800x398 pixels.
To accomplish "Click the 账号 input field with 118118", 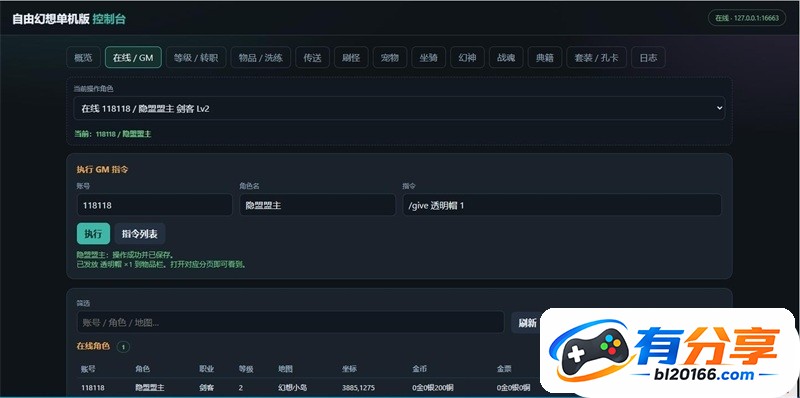I will click(x=155, y=205).
